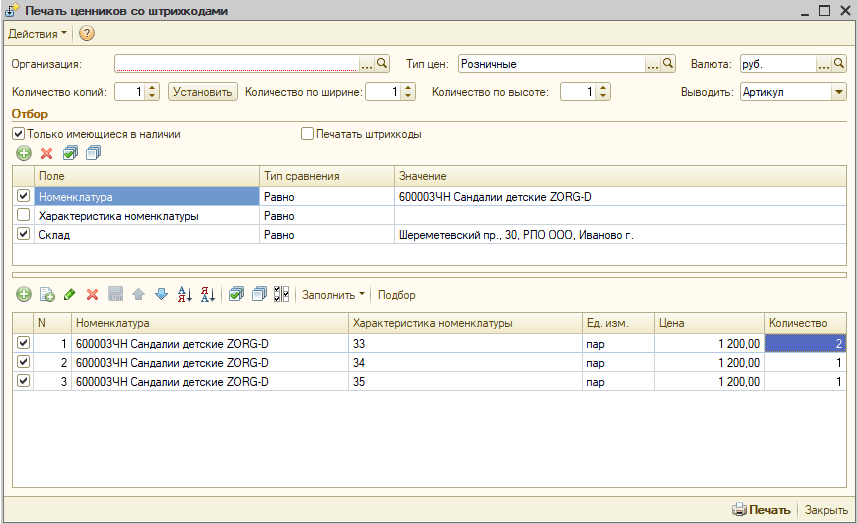The height and width of the screenshot is (524, 858).
Task: Move the row down with the blue arrow icon
Action: pos(161,295)
